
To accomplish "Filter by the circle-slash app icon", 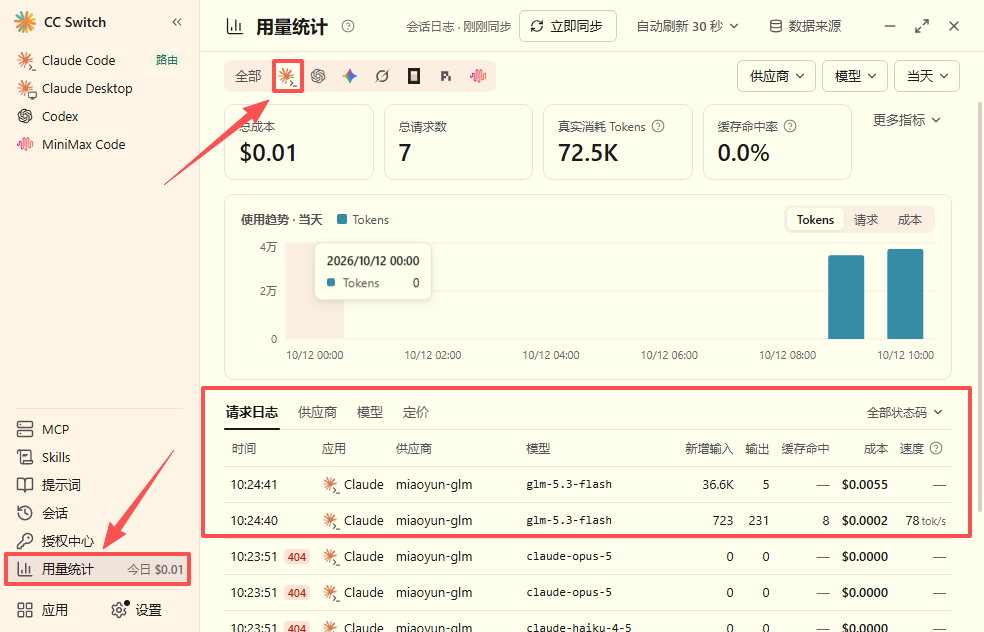I will (x=382, y=77).
